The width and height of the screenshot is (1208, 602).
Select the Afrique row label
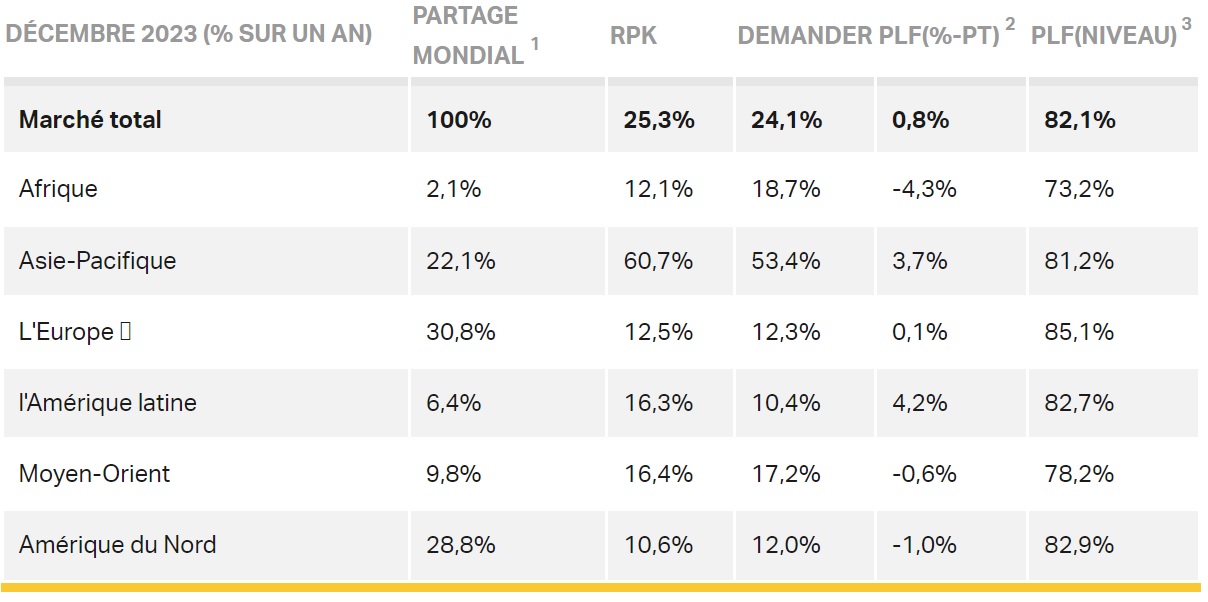tap(58, 189)
